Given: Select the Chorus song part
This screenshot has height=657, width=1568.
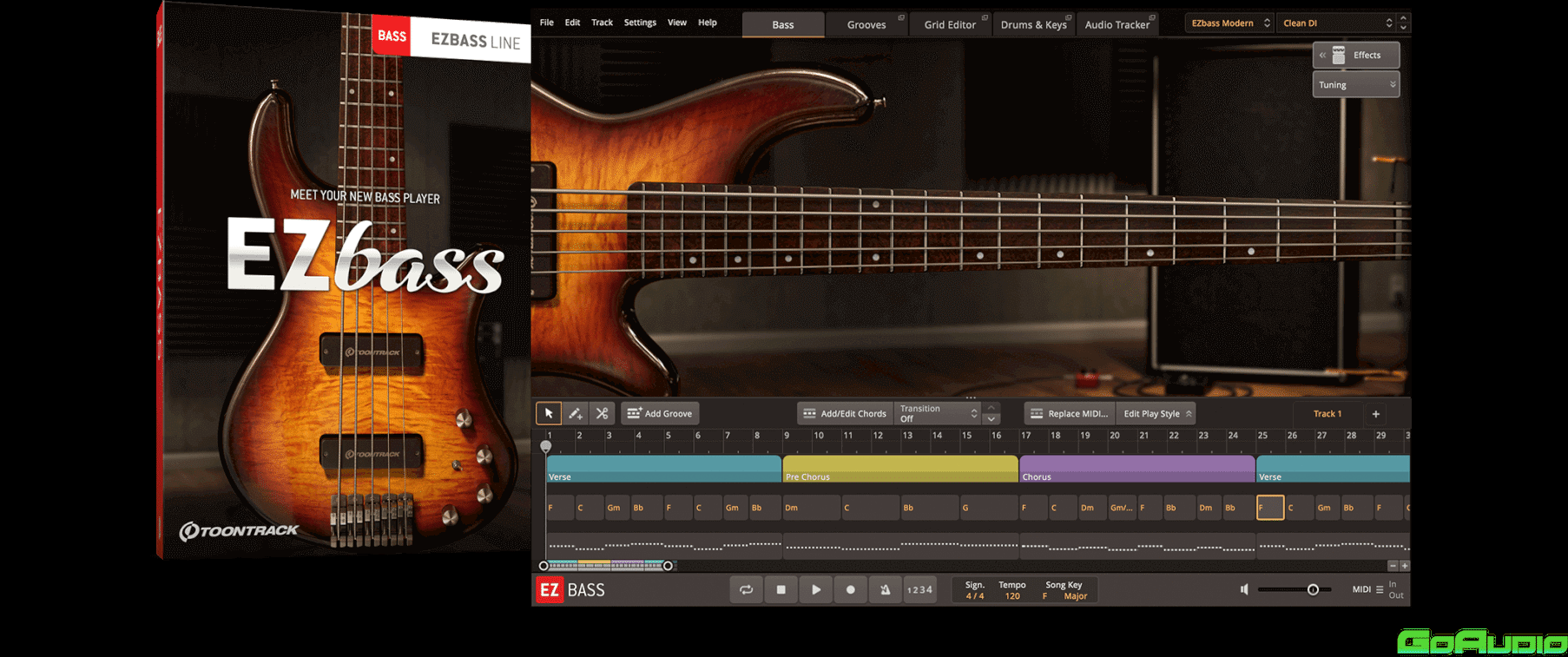Looking at the screenshot, I should point(1137,469).
